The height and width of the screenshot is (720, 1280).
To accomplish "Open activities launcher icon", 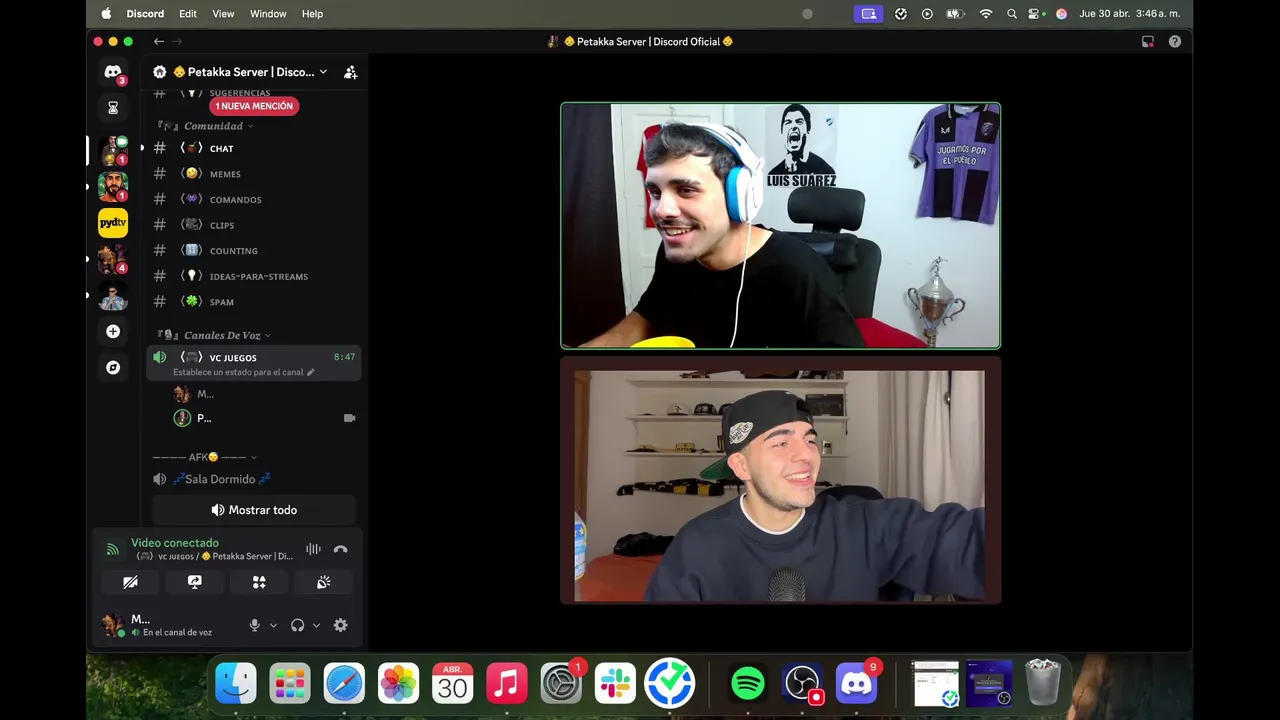I will (259, 582).
